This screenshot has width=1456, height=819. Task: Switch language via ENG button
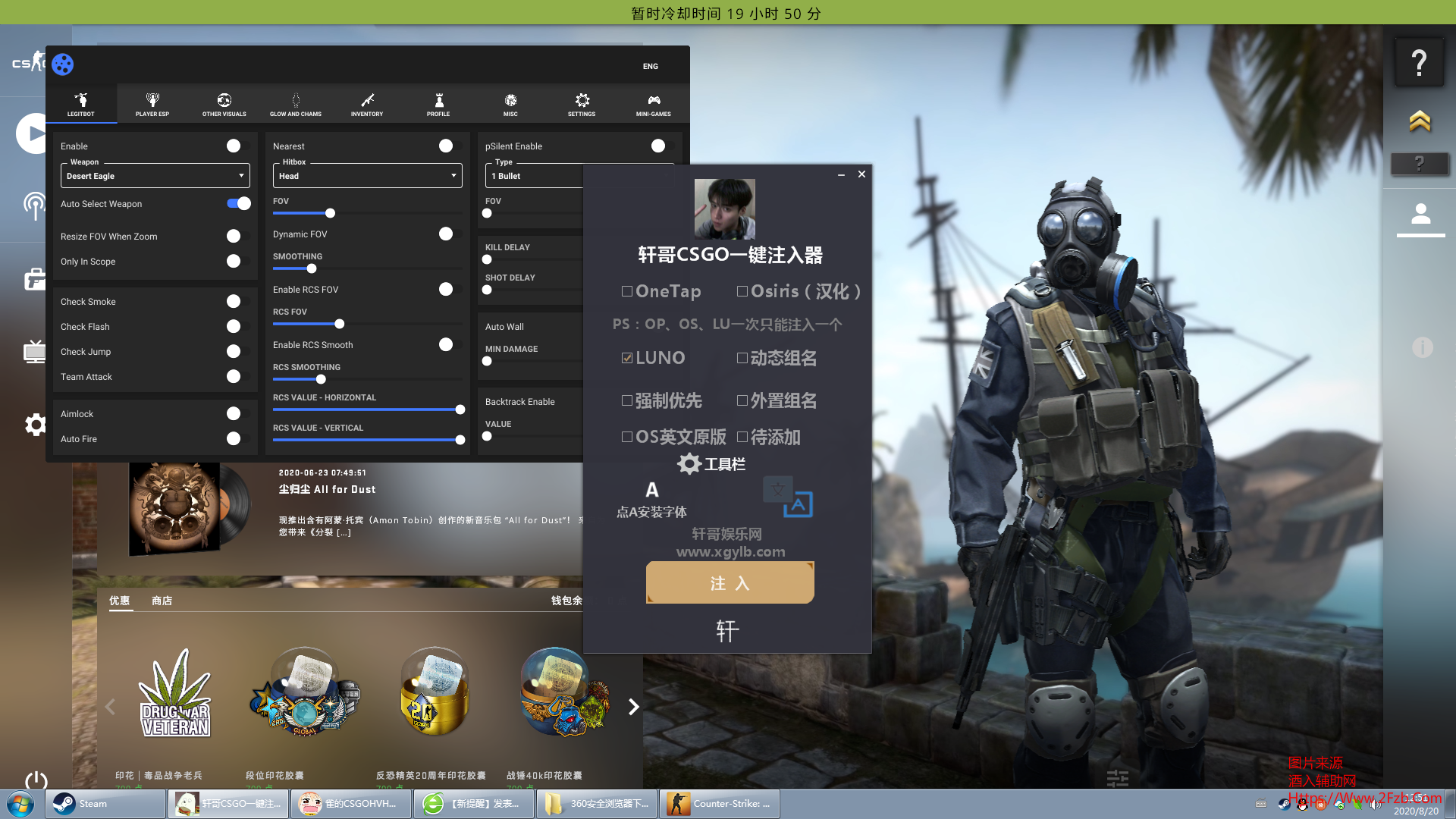[x=651, y=67]
